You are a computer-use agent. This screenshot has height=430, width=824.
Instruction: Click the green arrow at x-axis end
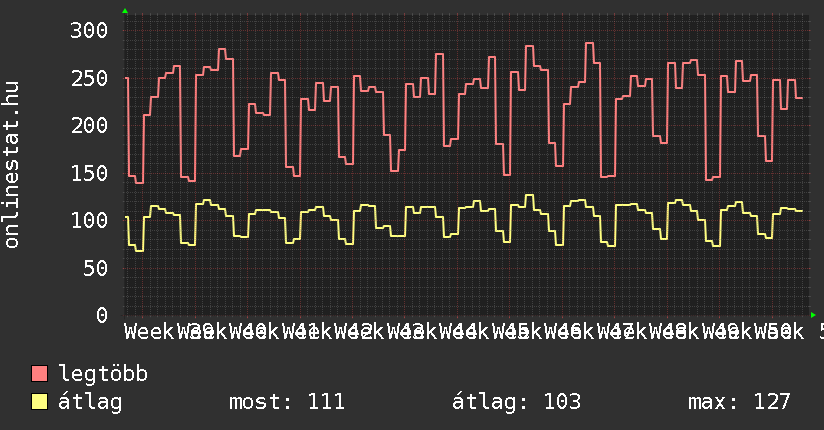click(814, 315)
